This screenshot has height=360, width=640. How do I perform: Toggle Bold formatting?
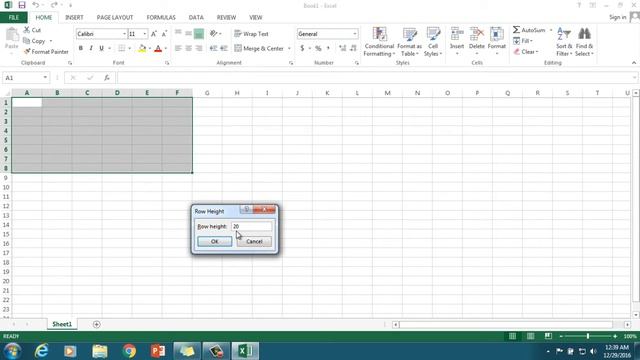[81, 48]
